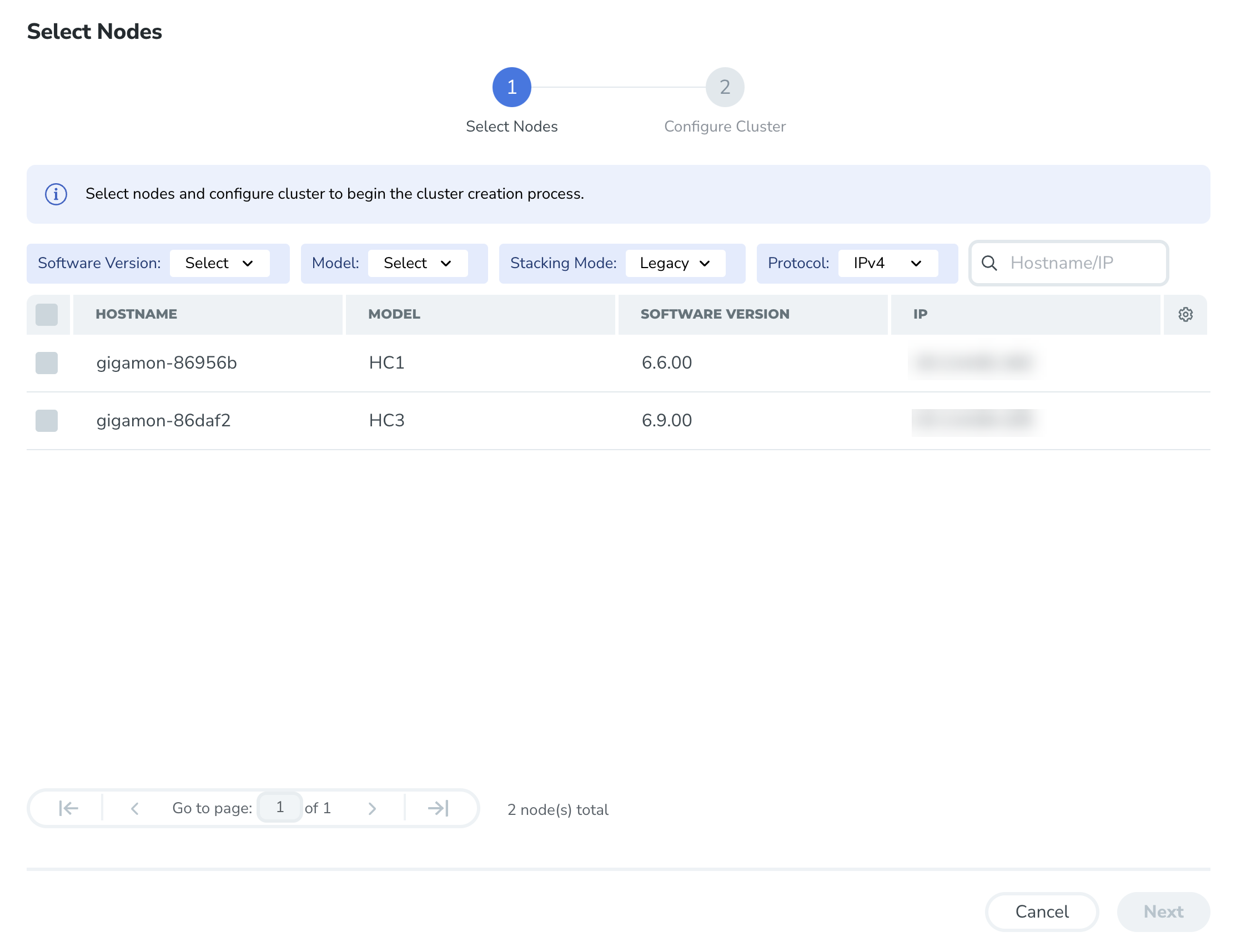Open the Model filter dropdown
The image size is (1241, 952).
tap(418, 264)
